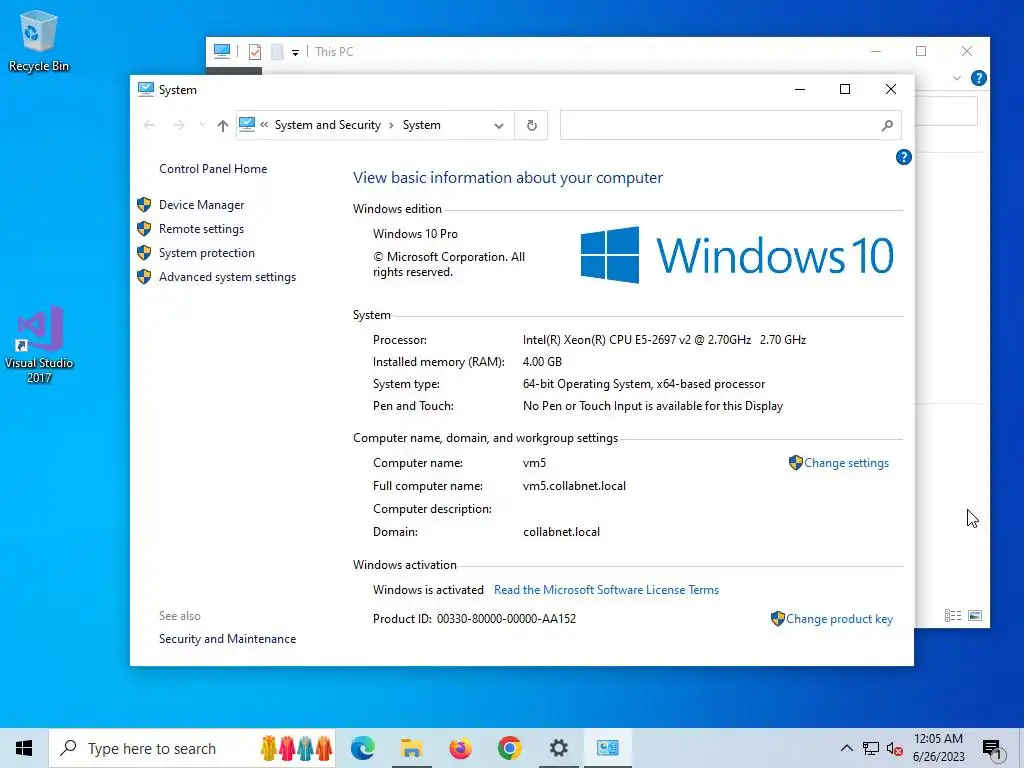The image size is (1024, 768).
Task: Click the muted volume tray icon
Action: point(895,748)
